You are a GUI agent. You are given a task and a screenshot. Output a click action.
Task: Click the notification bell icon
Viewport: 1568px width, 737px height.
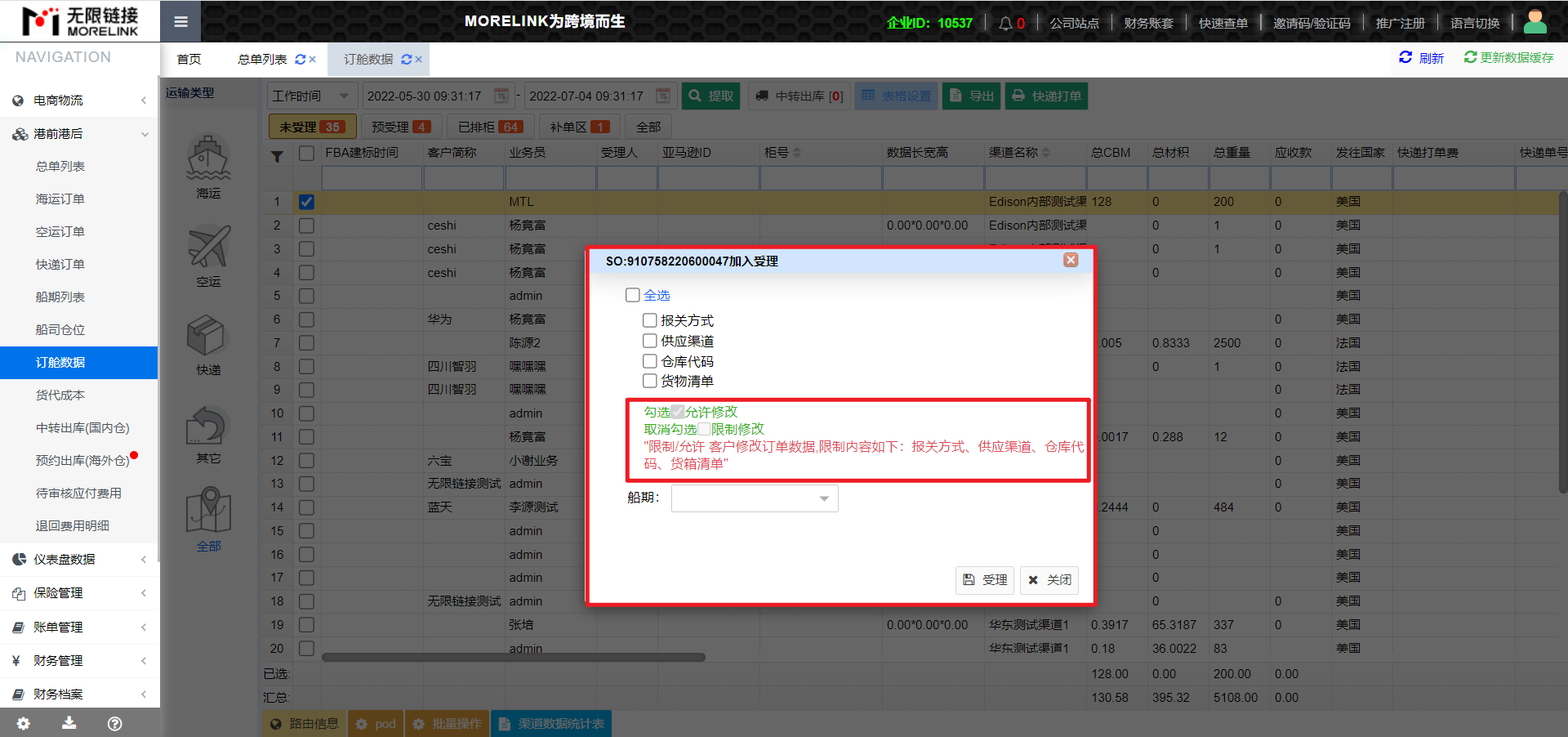[x=1005, y=24]
